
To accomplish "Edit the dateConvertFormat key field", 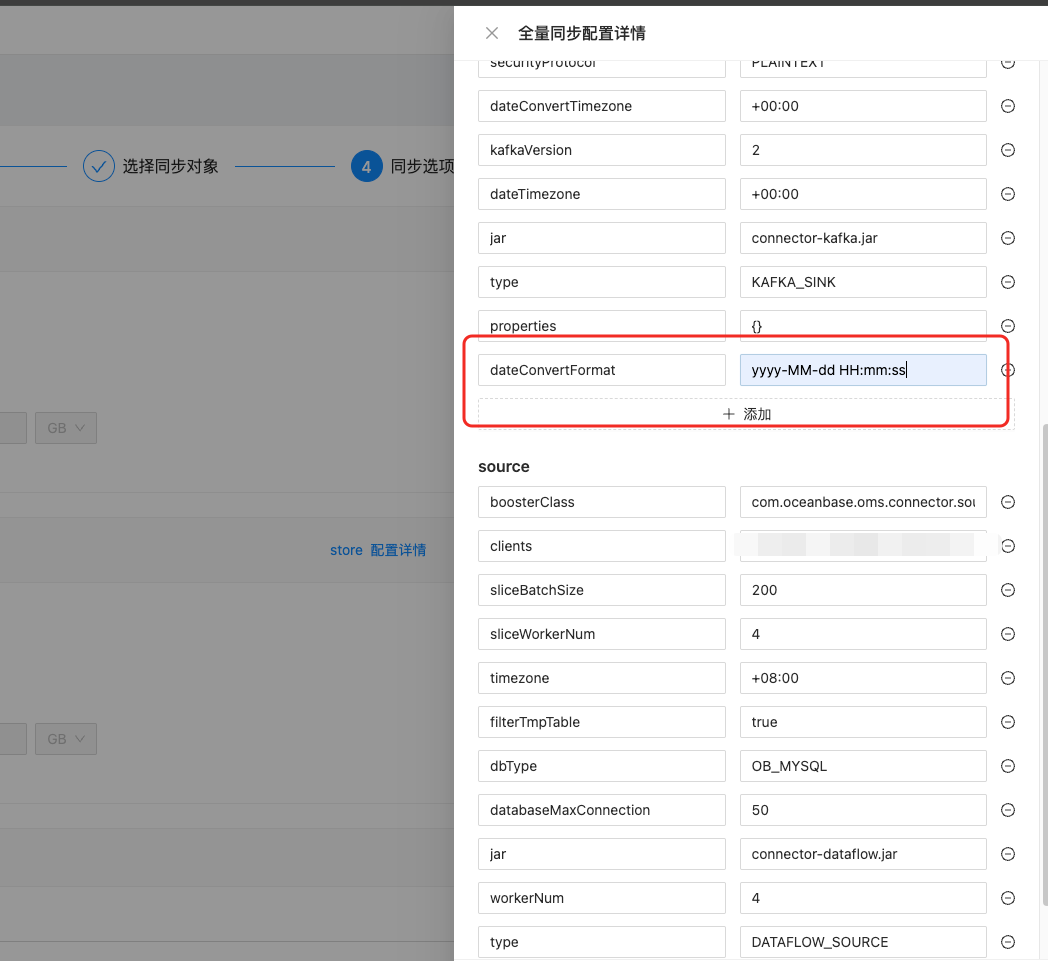I will click(x=602, y=370).
